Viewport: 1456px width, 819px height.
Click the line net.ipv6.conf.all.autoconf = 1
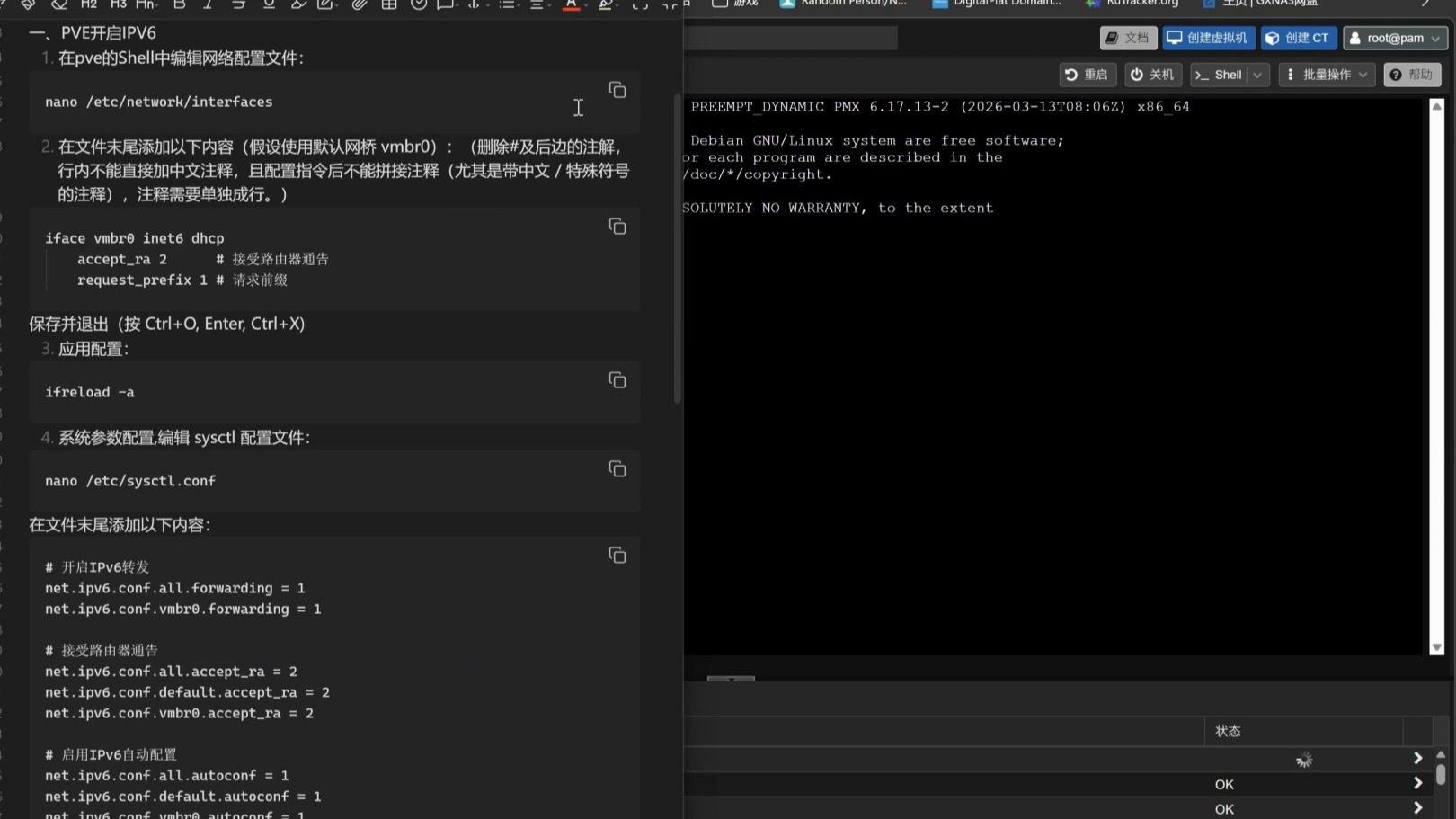[x=167, y=775]
